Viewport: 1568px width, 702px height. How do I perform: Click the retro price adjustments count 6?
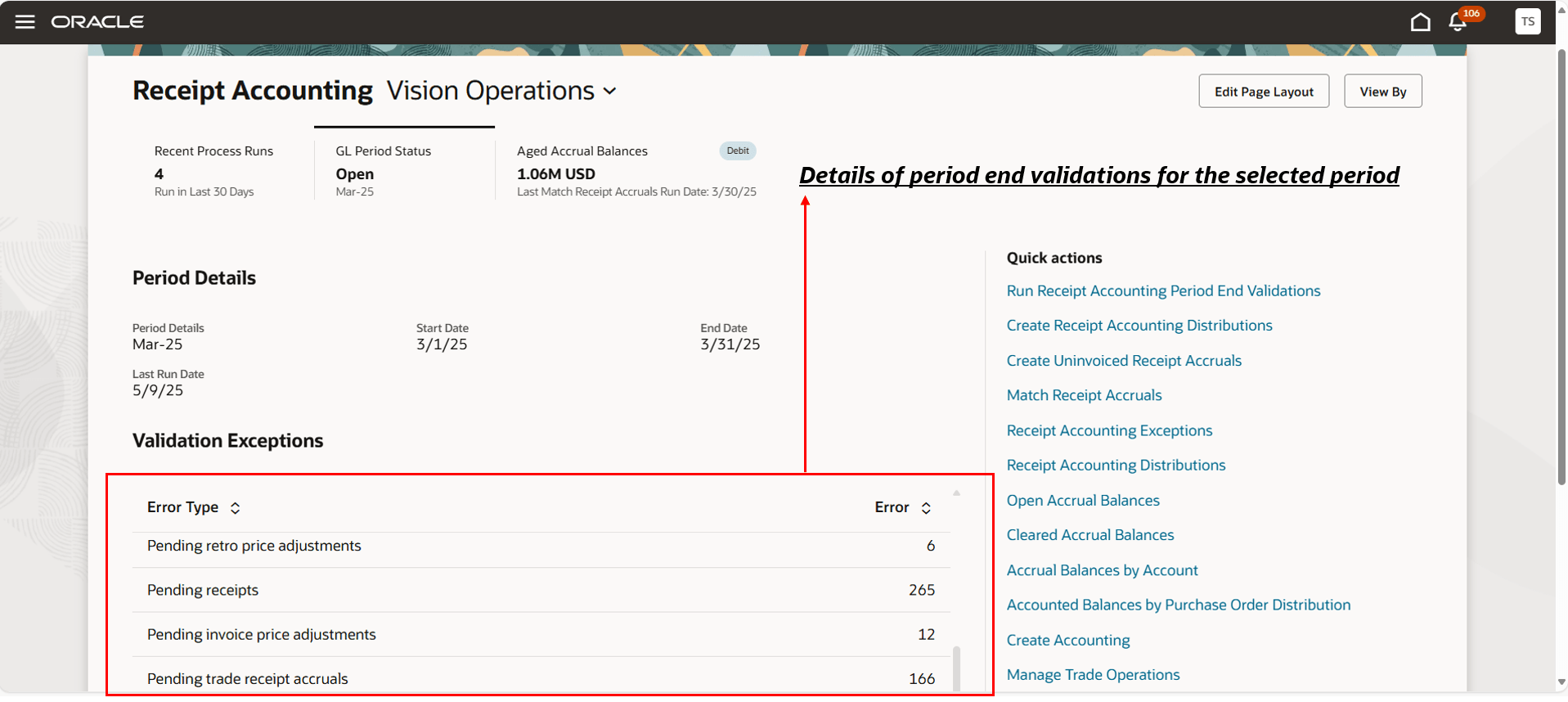pos(931,547)
